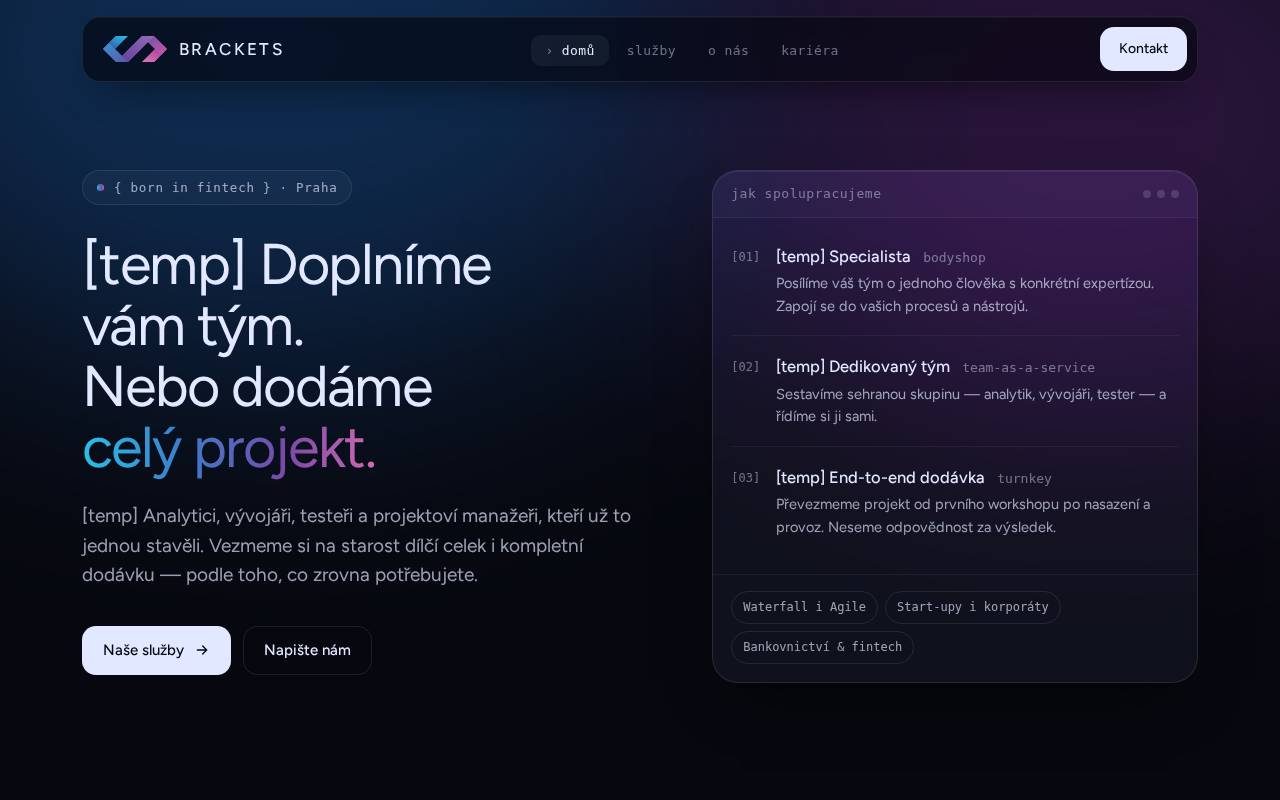
Task: Click the description starting 'Sestavíme sehranou skupinu'
Action: [971, 405]
